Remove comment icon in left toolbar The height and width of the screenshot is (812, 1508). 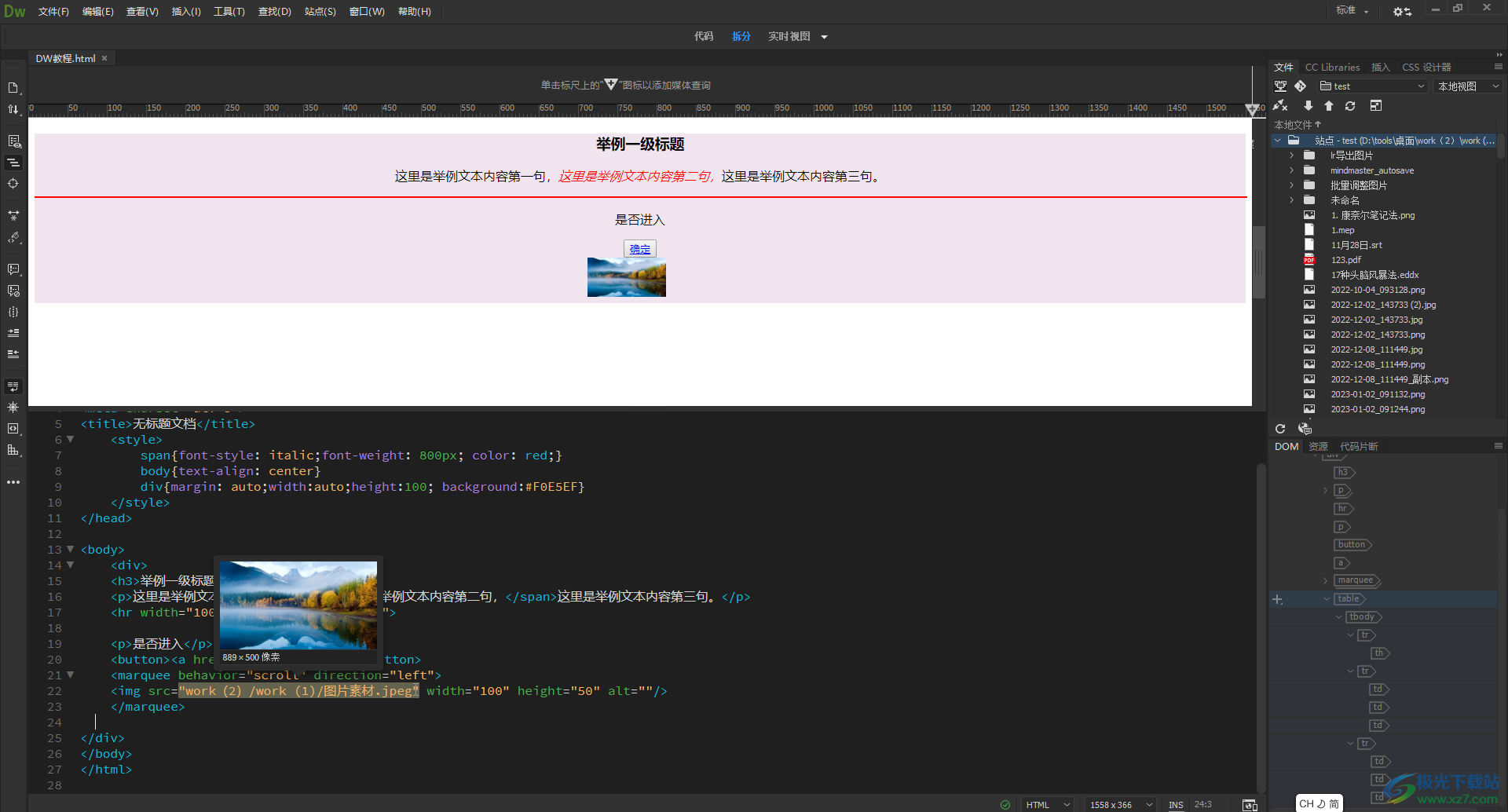13,291
